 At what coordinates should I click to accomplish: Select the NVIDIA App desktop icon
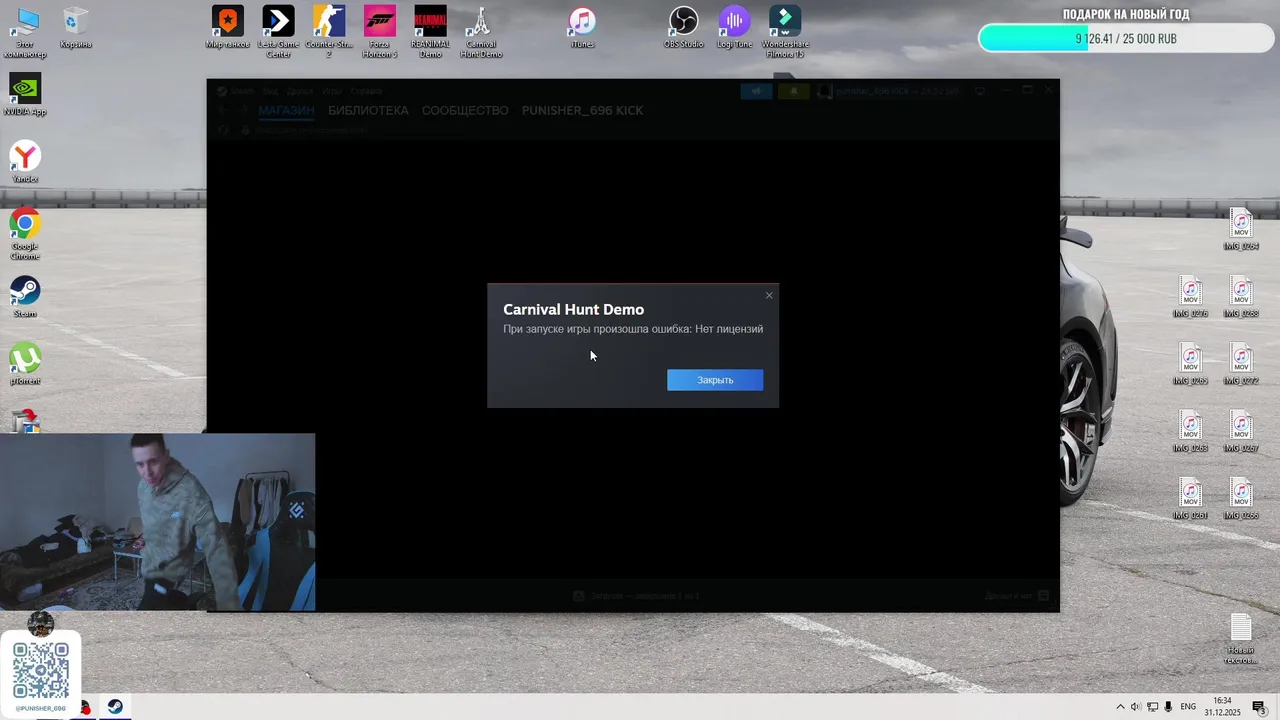tap(25, 95)
